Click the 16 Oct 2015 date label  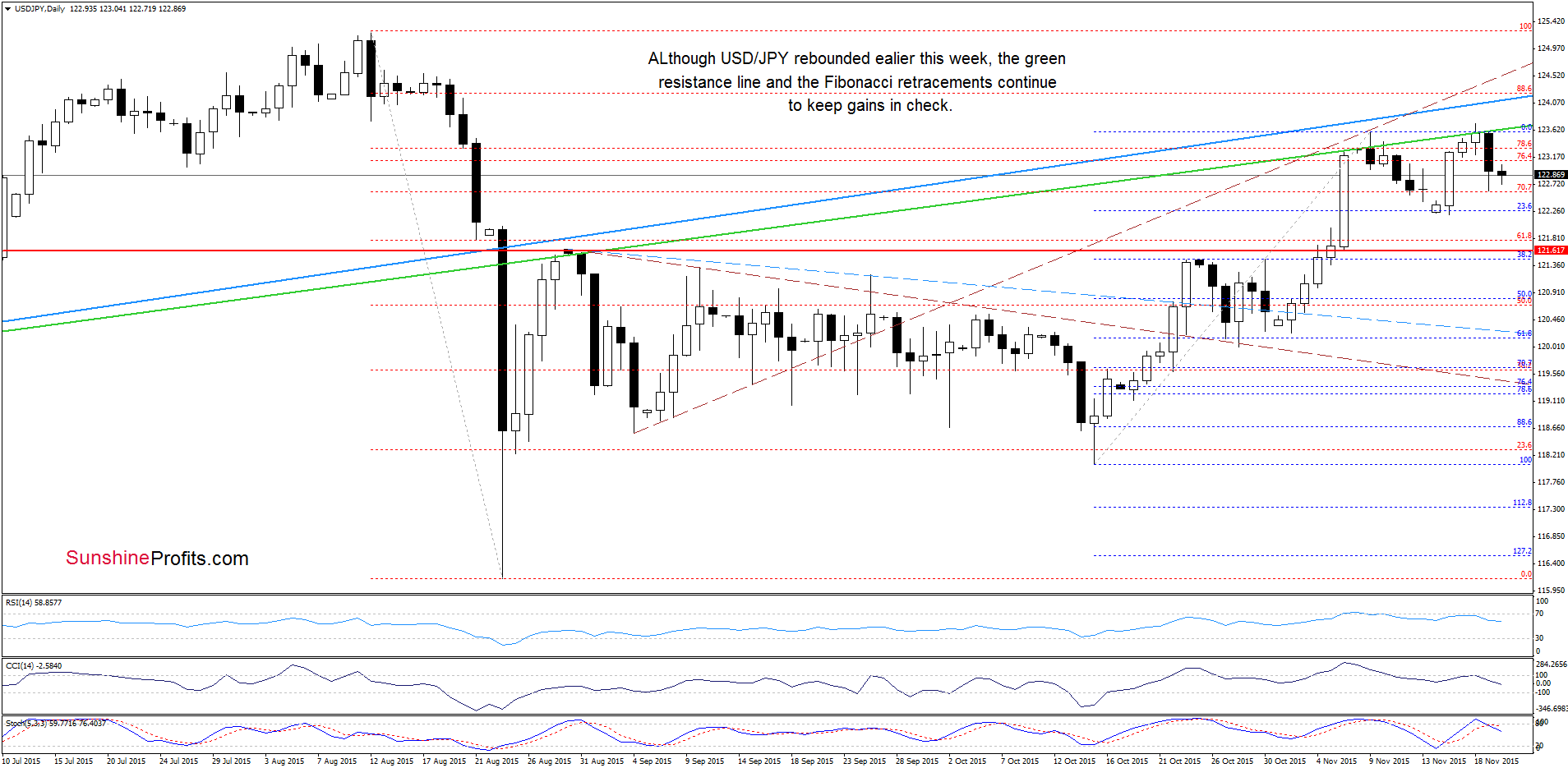click(1128, 761)
